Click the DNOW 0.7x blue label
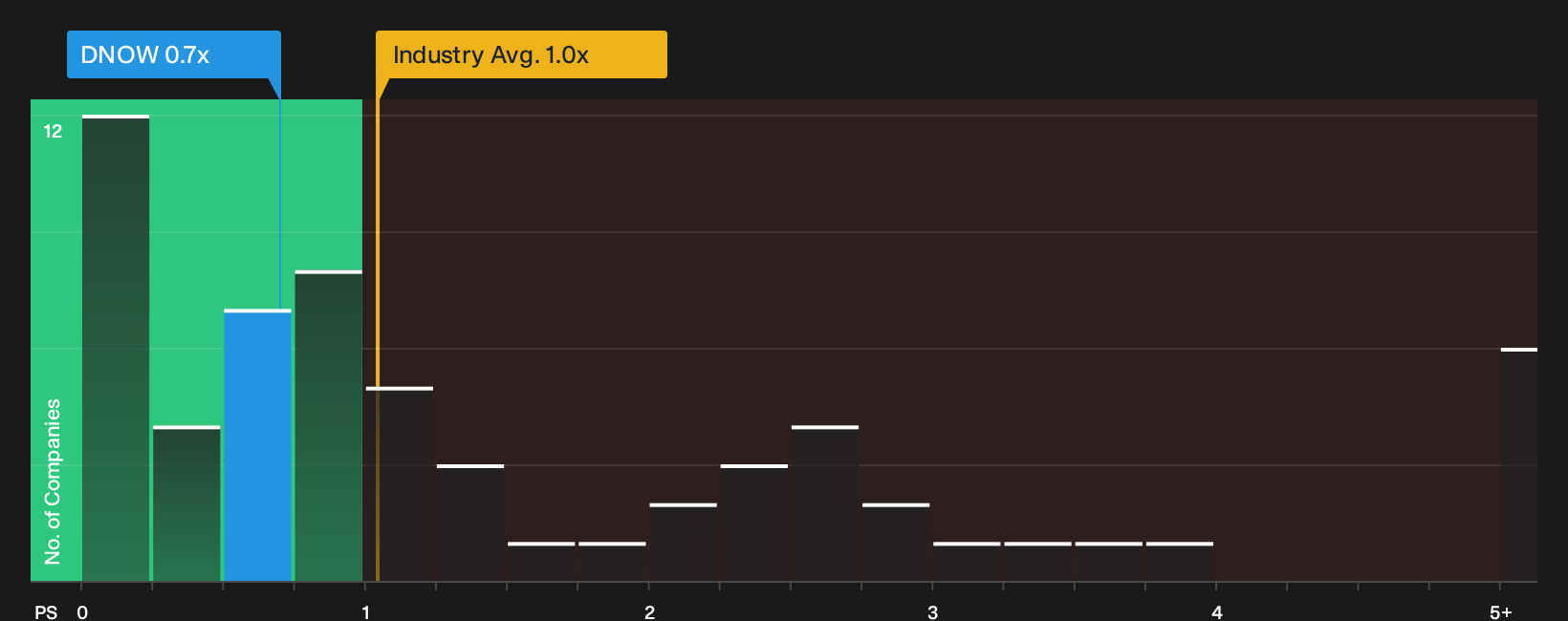This screenshot has height=621, width=1568. [x=173, y=54]
